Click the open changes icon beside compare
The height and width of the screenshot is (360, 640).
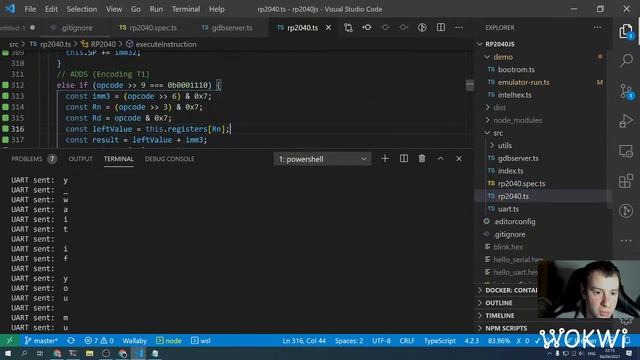point(367,27)
